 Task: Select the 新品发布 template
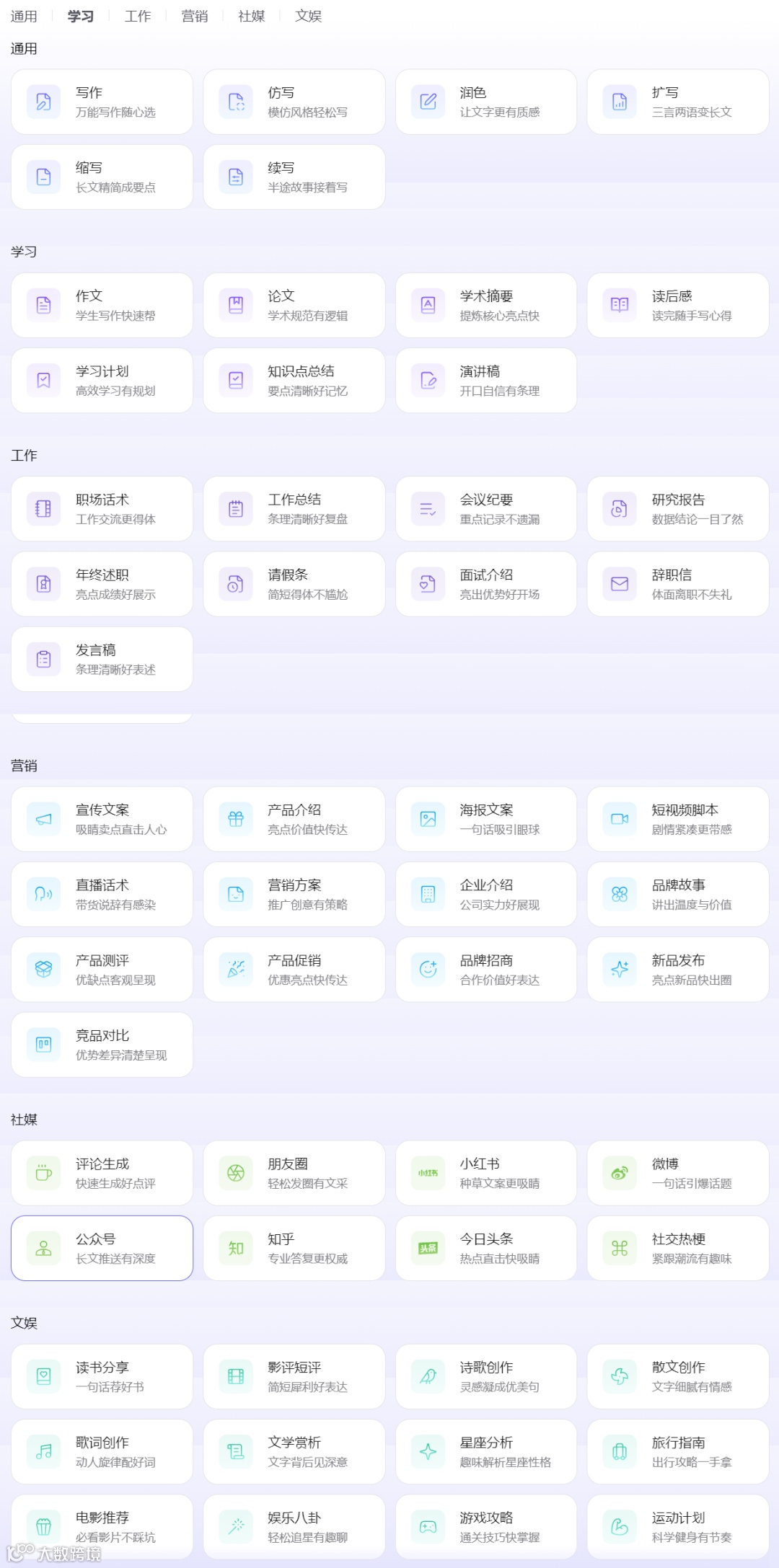click(x=678, y=970)
